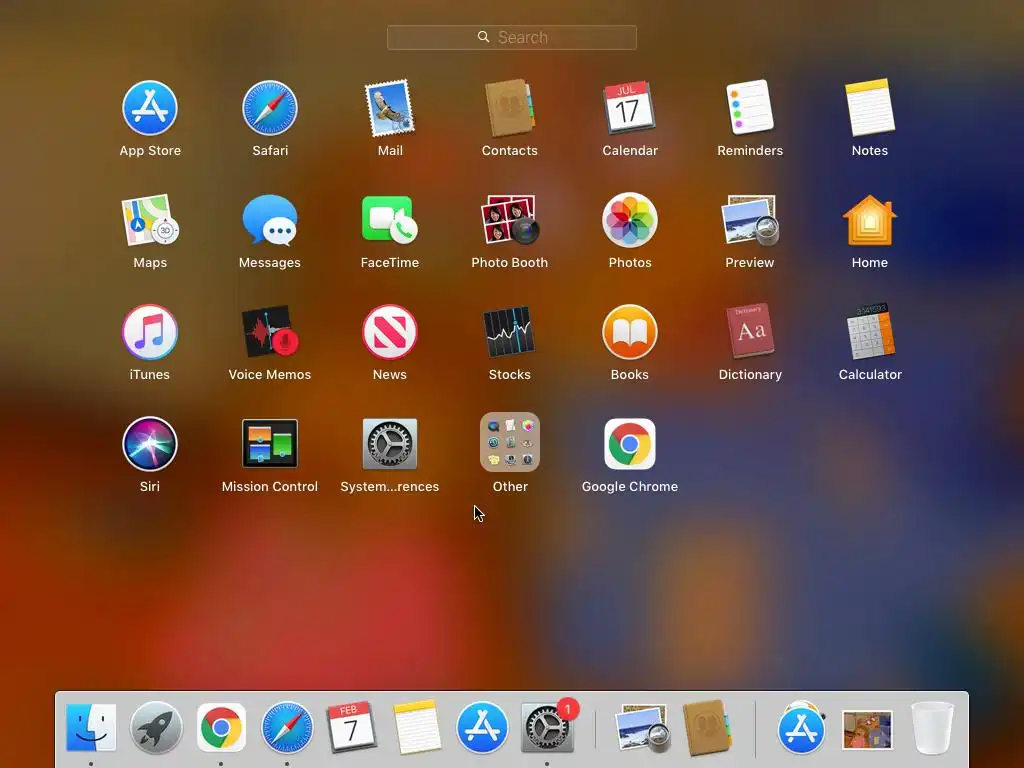1024x768 pixels.
Task: Launch the Calculator app
Action: tap(869, 332)
